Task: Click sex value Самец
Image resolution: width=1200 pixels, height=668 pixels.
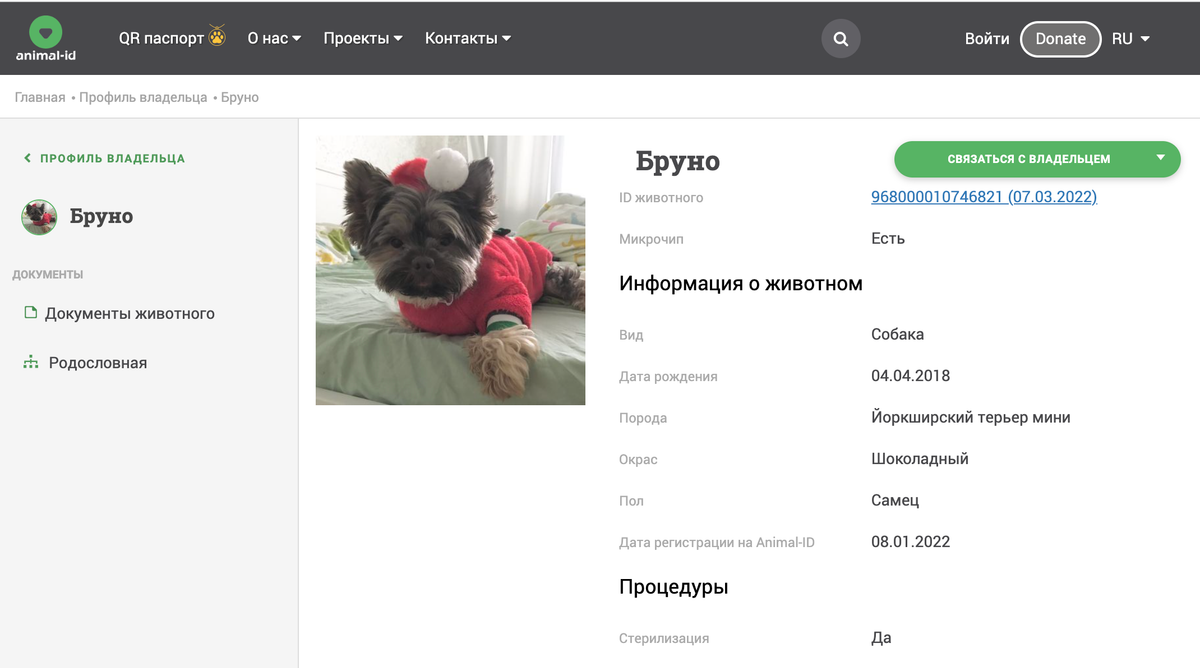Action: click(x=895, y=500)
